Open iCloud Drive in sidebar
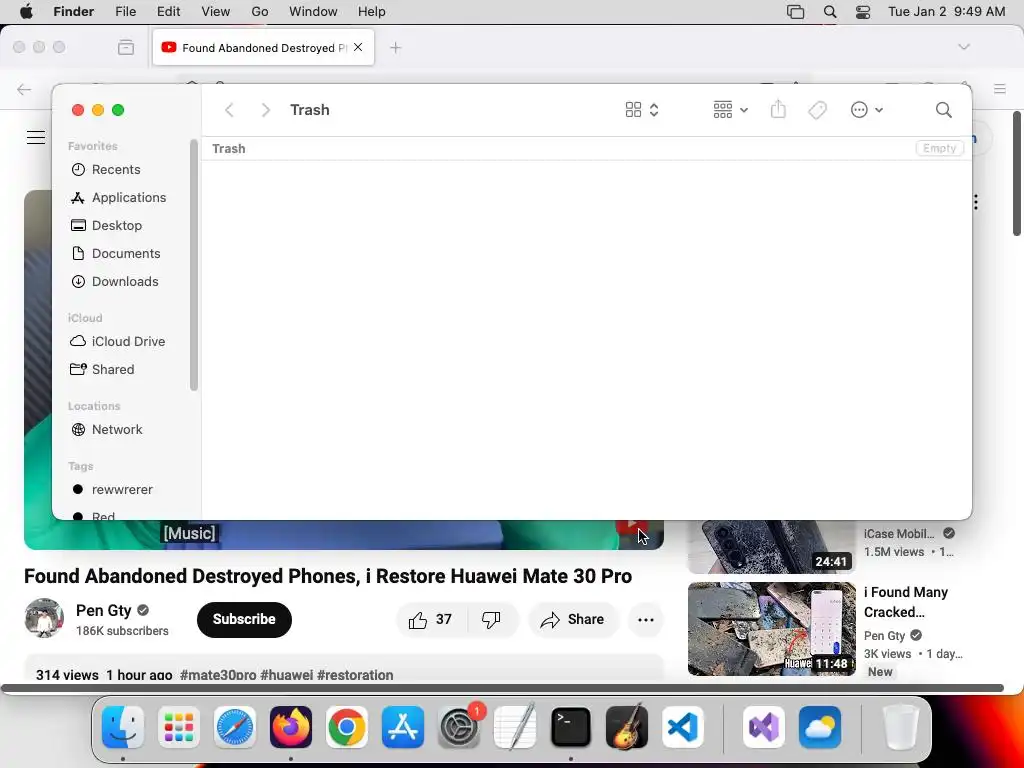1024x768 pixels. pyautogui.click(x=128, y=342)
